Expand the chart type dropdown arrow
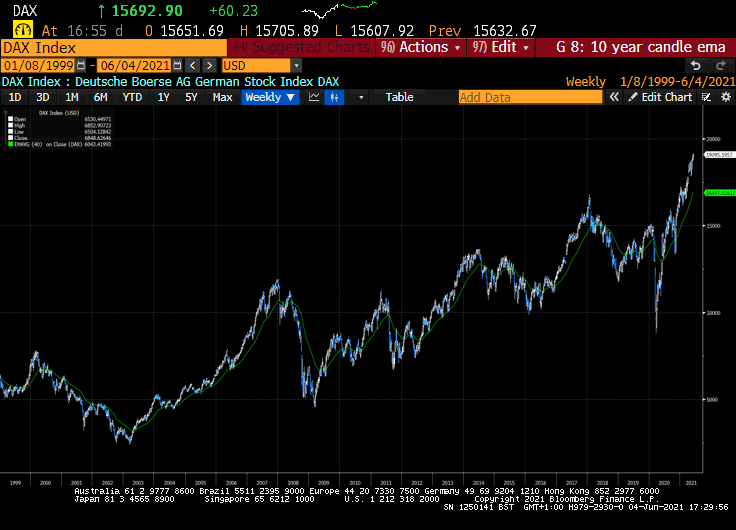 (x=361, y=97)
